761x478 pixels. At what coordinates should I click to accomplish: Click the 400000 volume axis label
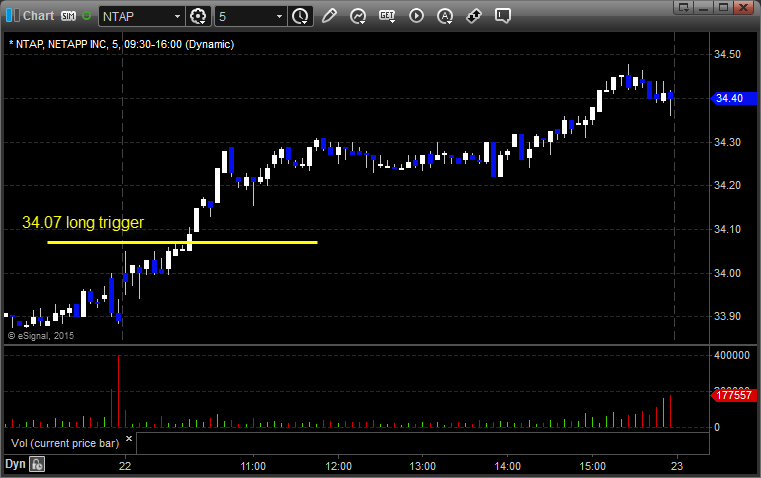click(x=732, y=355)
